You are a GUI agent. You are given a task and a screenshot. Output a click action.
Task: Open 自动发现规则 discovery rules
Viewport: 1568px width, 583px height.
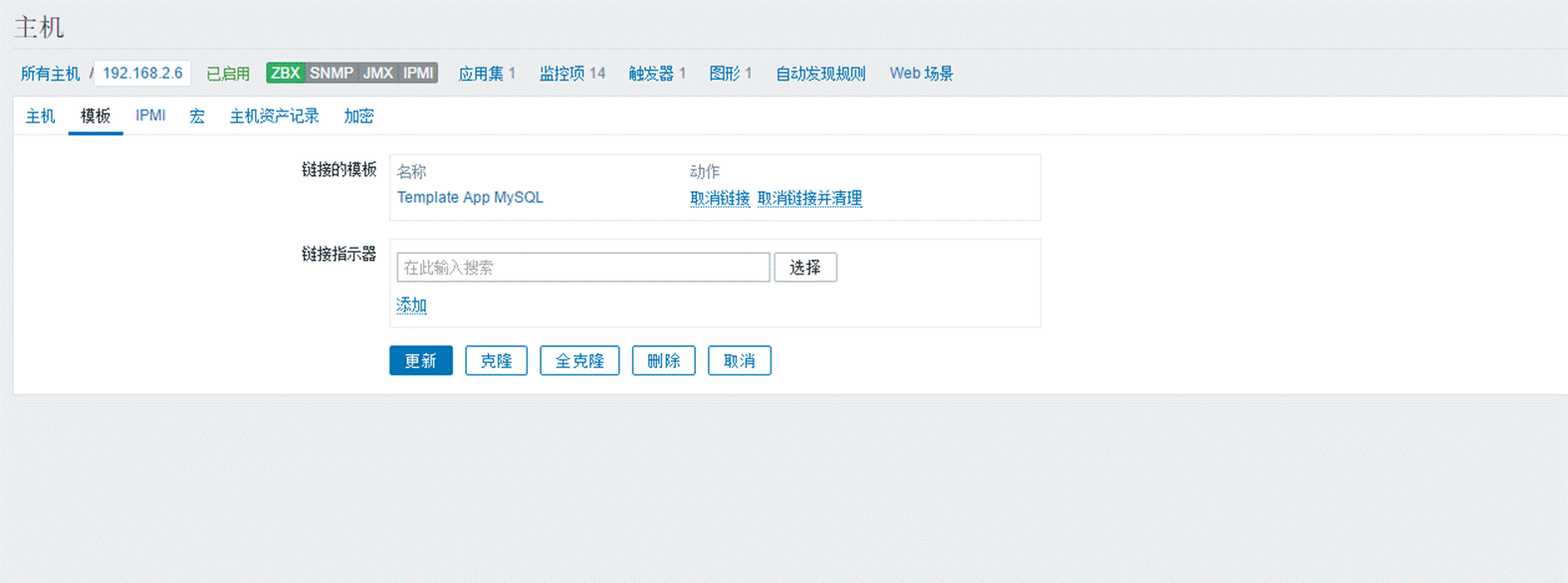click(820, 74)
